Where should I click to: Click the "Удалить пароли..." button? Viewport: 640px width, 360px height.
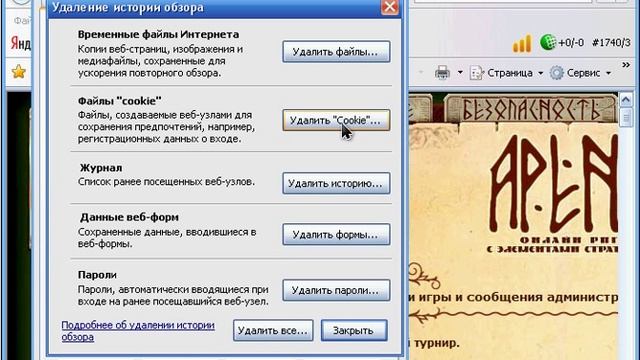click(336, 290)
